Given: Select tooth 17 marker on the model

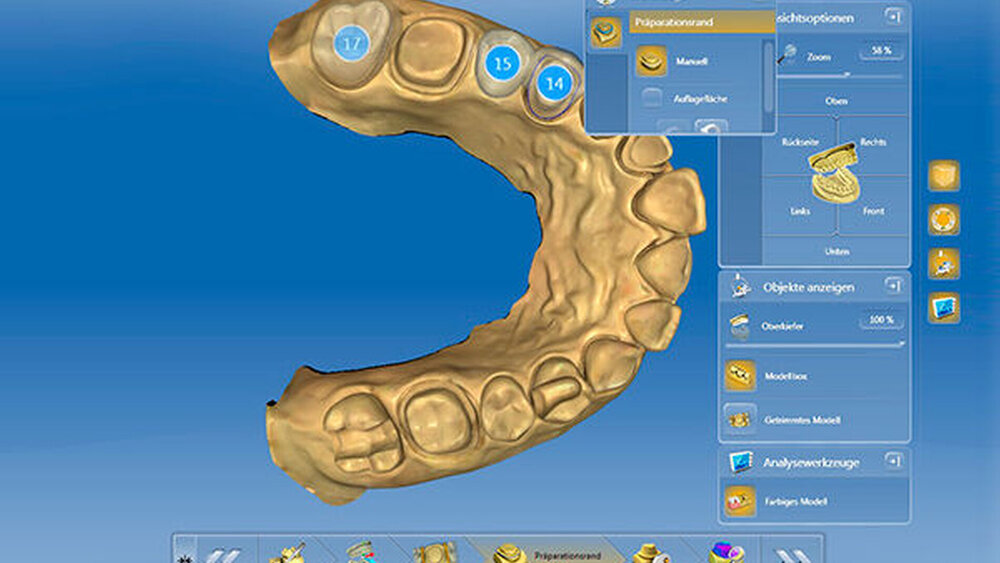Looking at the screenshot, I should pyautogui.click(x=351, y=43).
